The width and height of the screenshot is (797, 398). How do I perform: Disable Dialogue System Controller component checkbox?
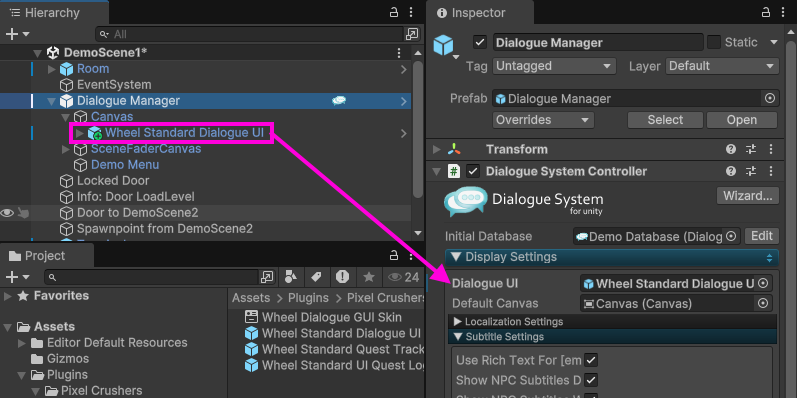473,171
